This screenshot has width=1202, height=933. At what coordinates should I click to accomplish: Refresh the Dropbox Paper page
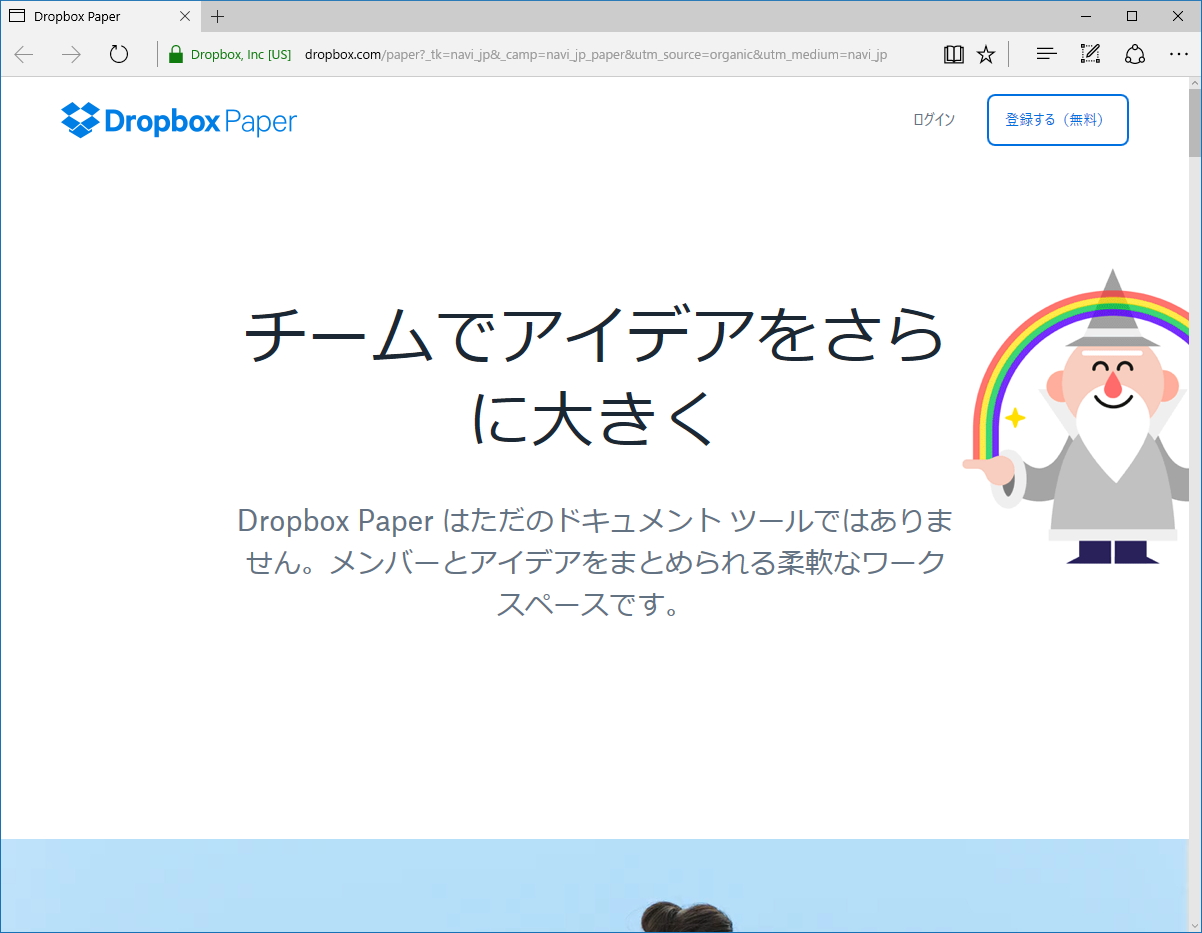119,54
